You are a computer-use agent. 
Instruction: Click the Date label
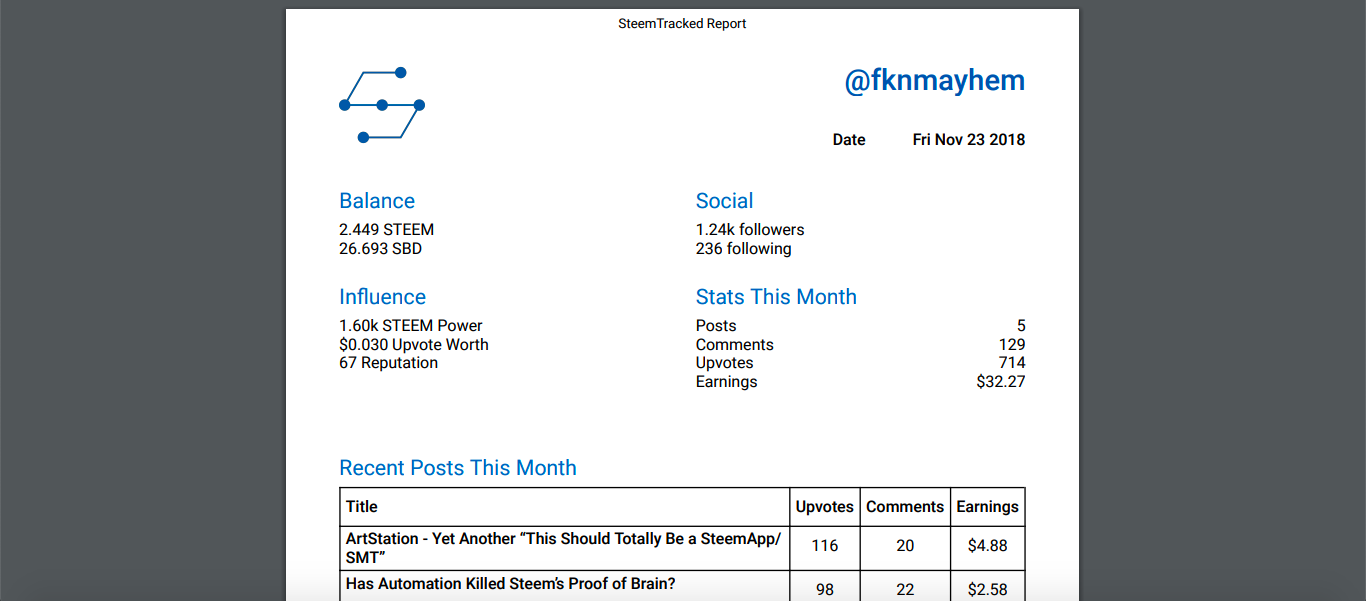(849, 140)
